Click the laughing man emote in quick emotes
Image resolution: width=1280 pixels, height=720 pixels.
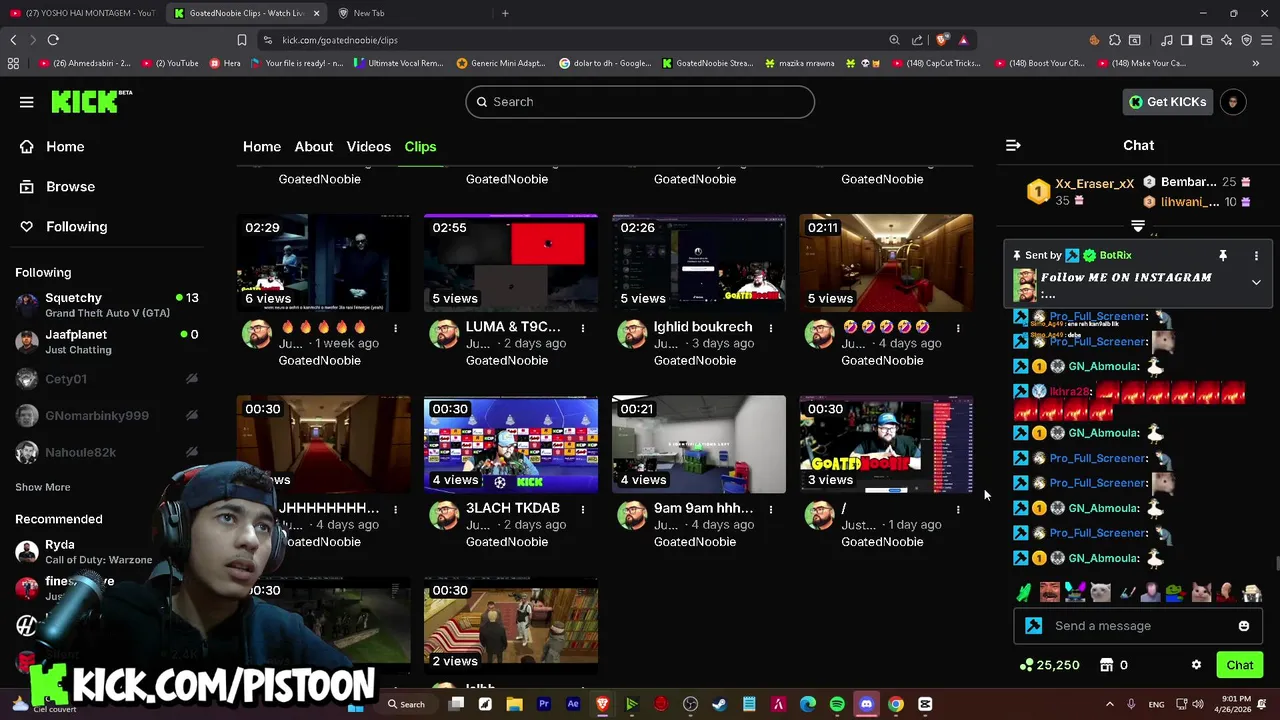tap(1049, 592)
